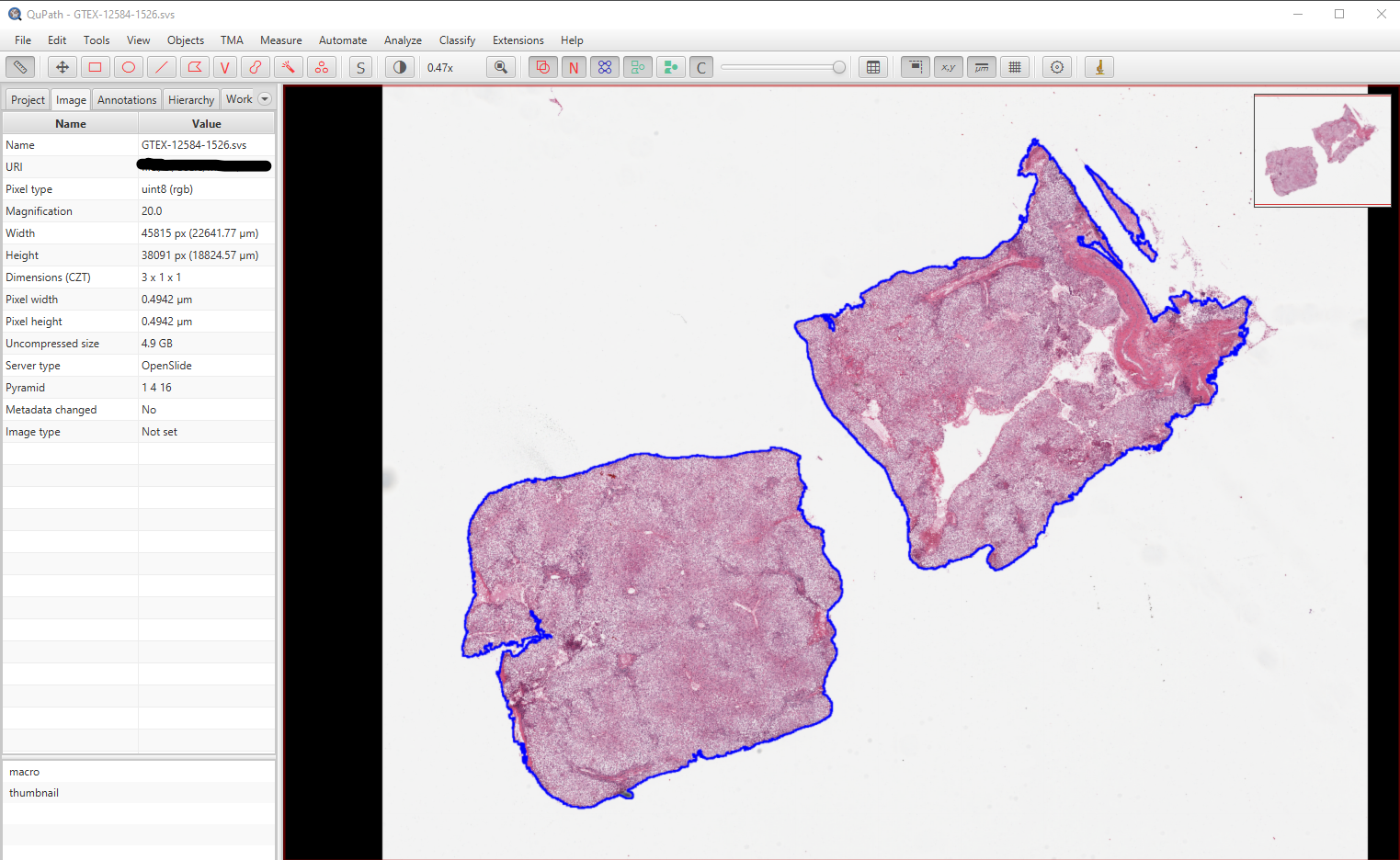Open QuPath preferences via gear icon
The height and width of the screenshot is (860, 1400).
click(1056, 66)
